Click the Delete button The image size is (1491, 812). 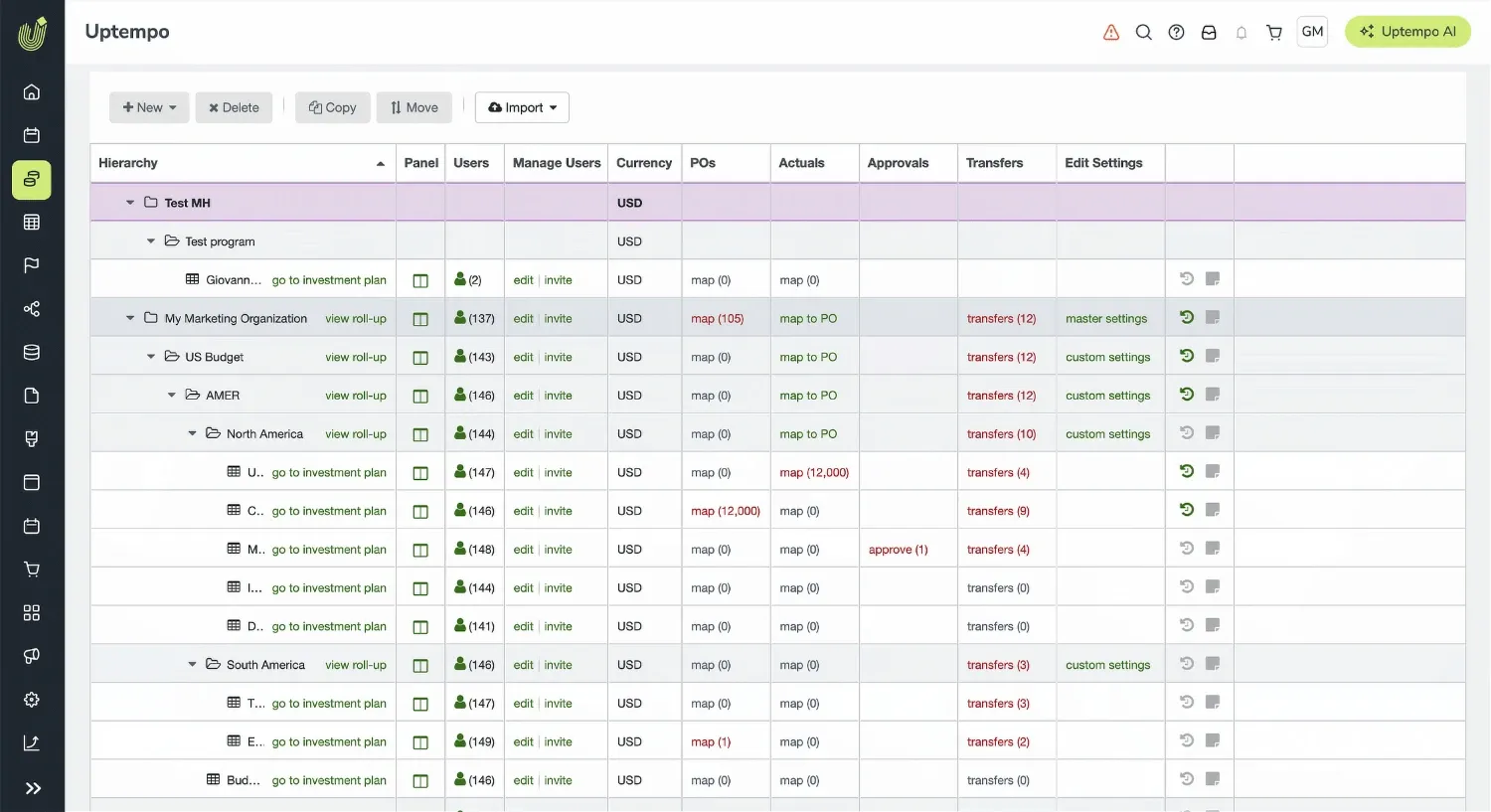tap(234, 107)
